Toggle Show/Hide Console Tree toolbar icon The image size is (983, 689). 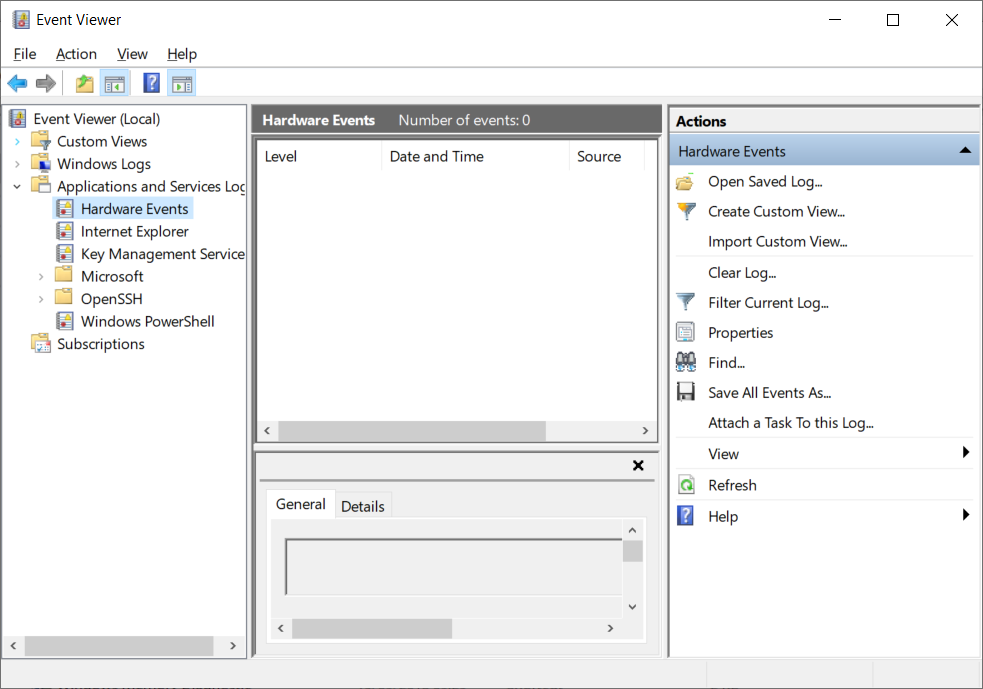(115, 83)
